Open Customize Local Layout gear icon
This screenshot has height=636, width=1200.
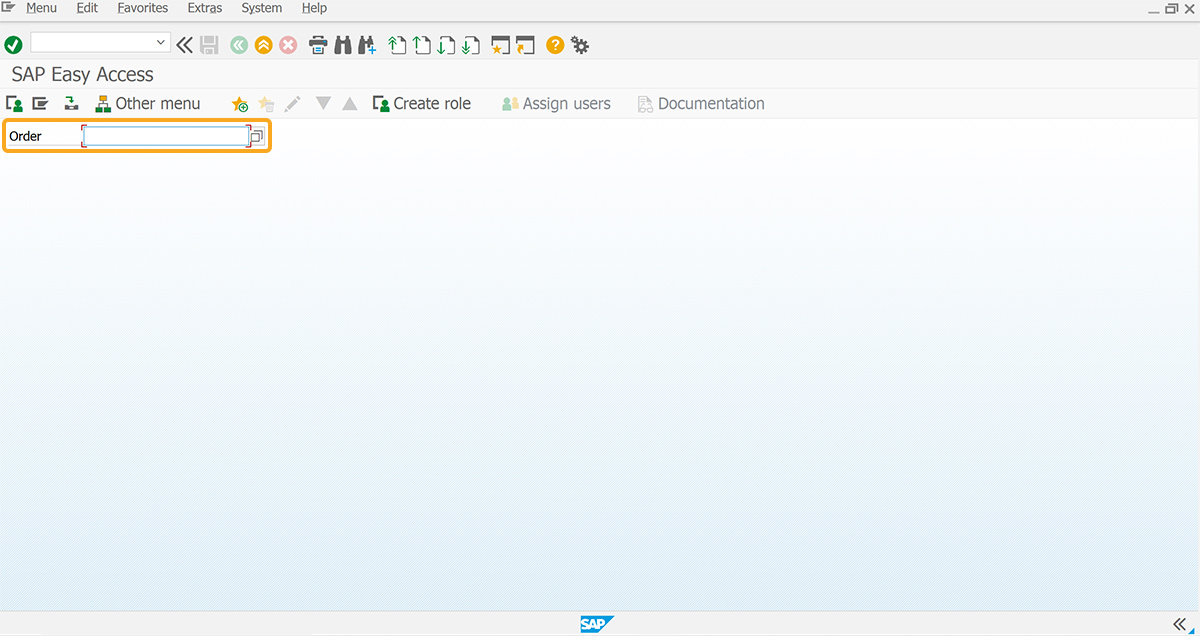point(580,45)
